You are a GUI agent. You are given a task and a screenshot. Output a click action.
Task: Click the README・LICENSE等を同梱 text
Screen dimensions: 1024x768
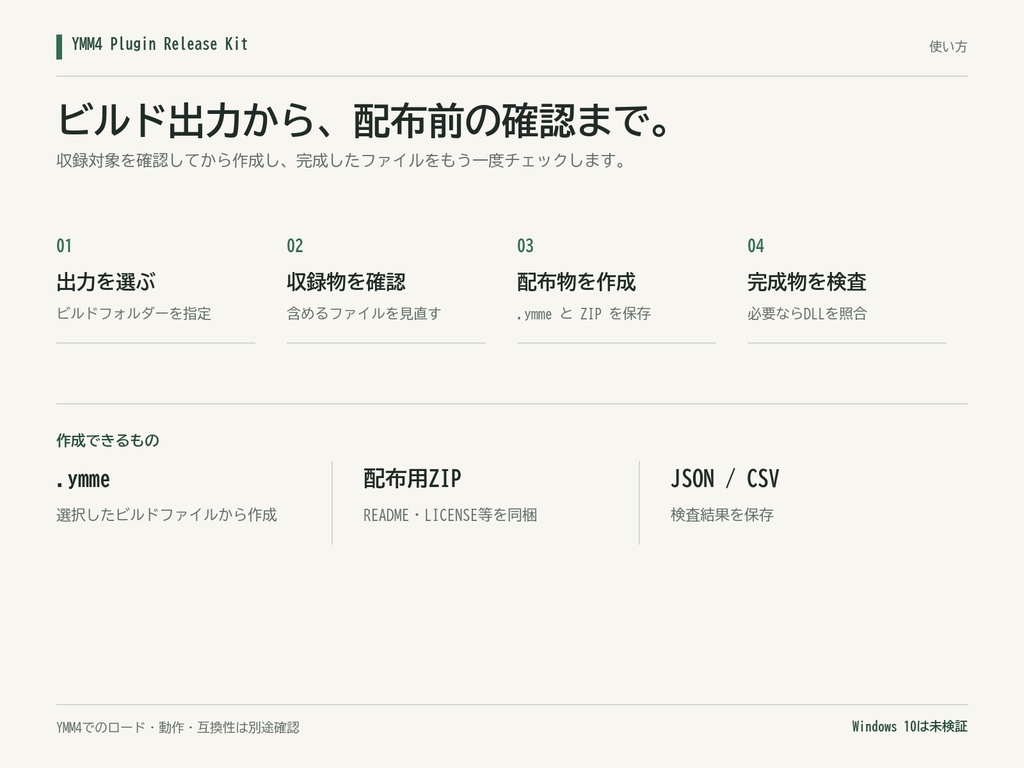450,515
